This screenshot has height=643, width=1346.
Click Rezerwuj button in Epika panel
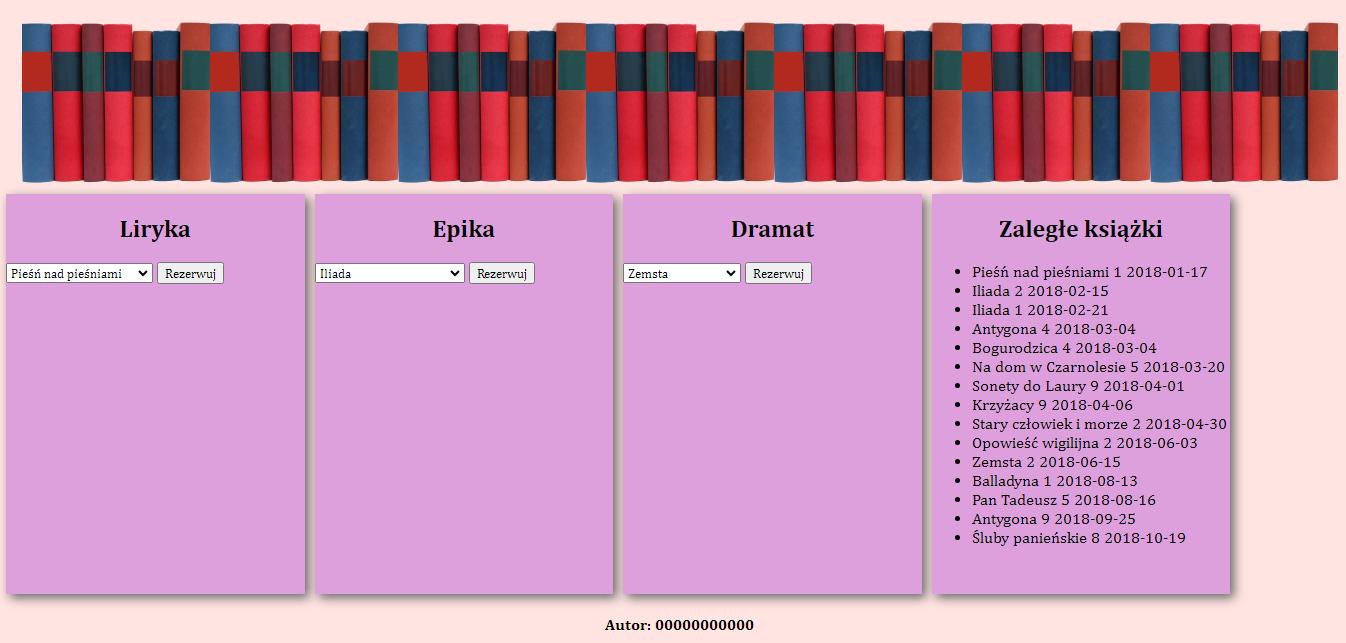[501, 273]
